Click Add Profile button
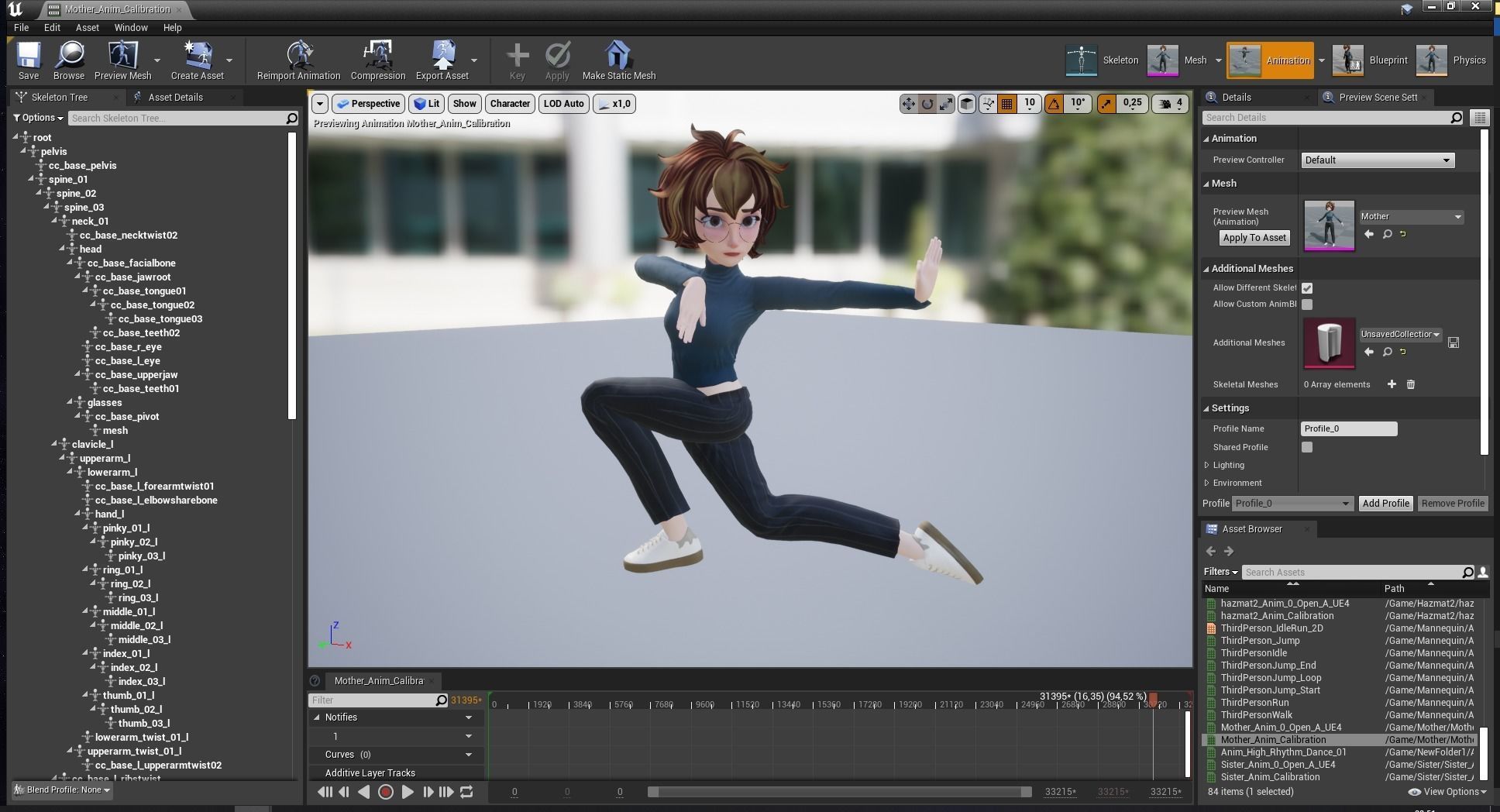The image size is (1500, 812). click(1385, 504)
